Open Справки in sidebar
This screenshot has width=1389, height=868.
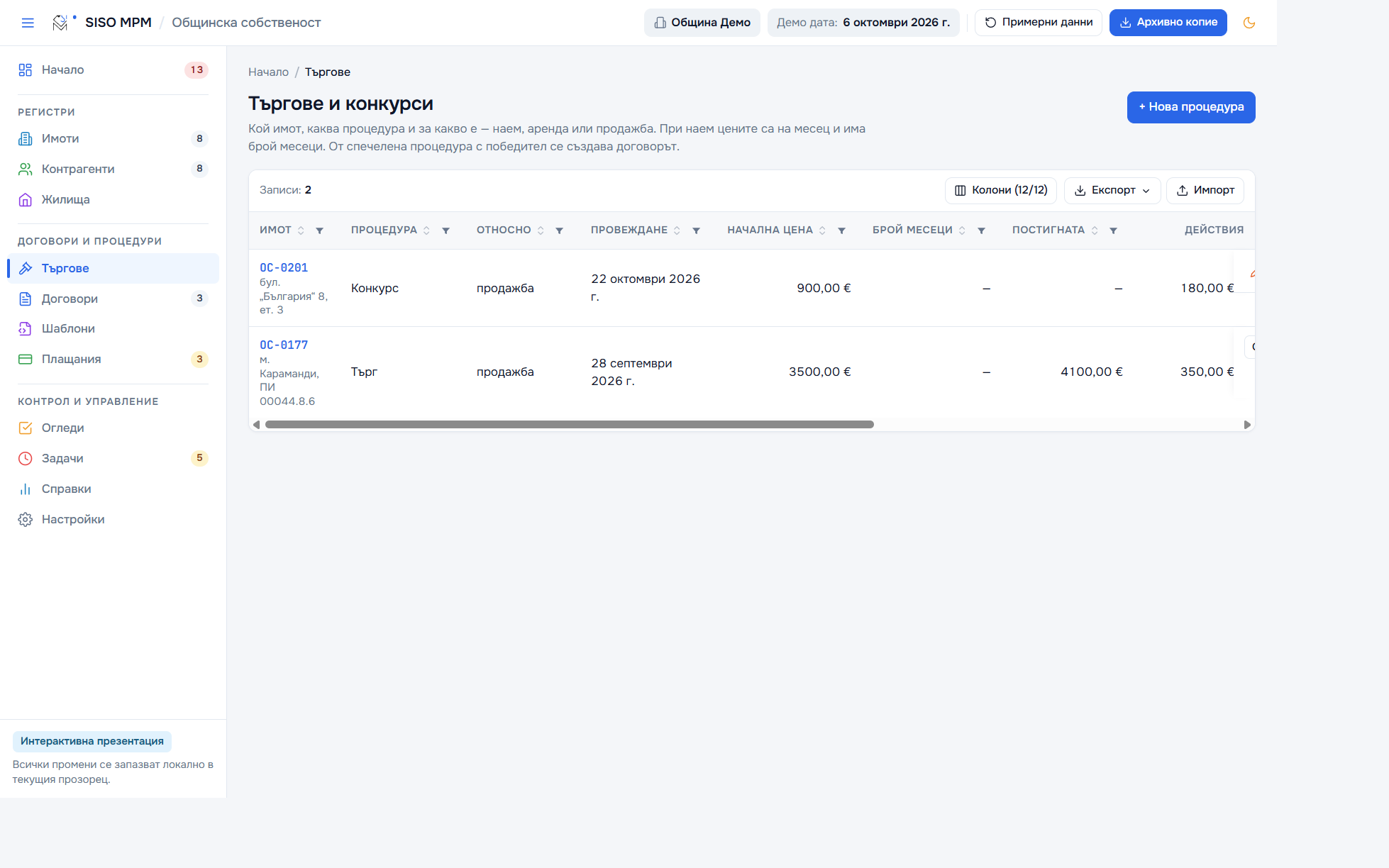click(x=113, y=489)
